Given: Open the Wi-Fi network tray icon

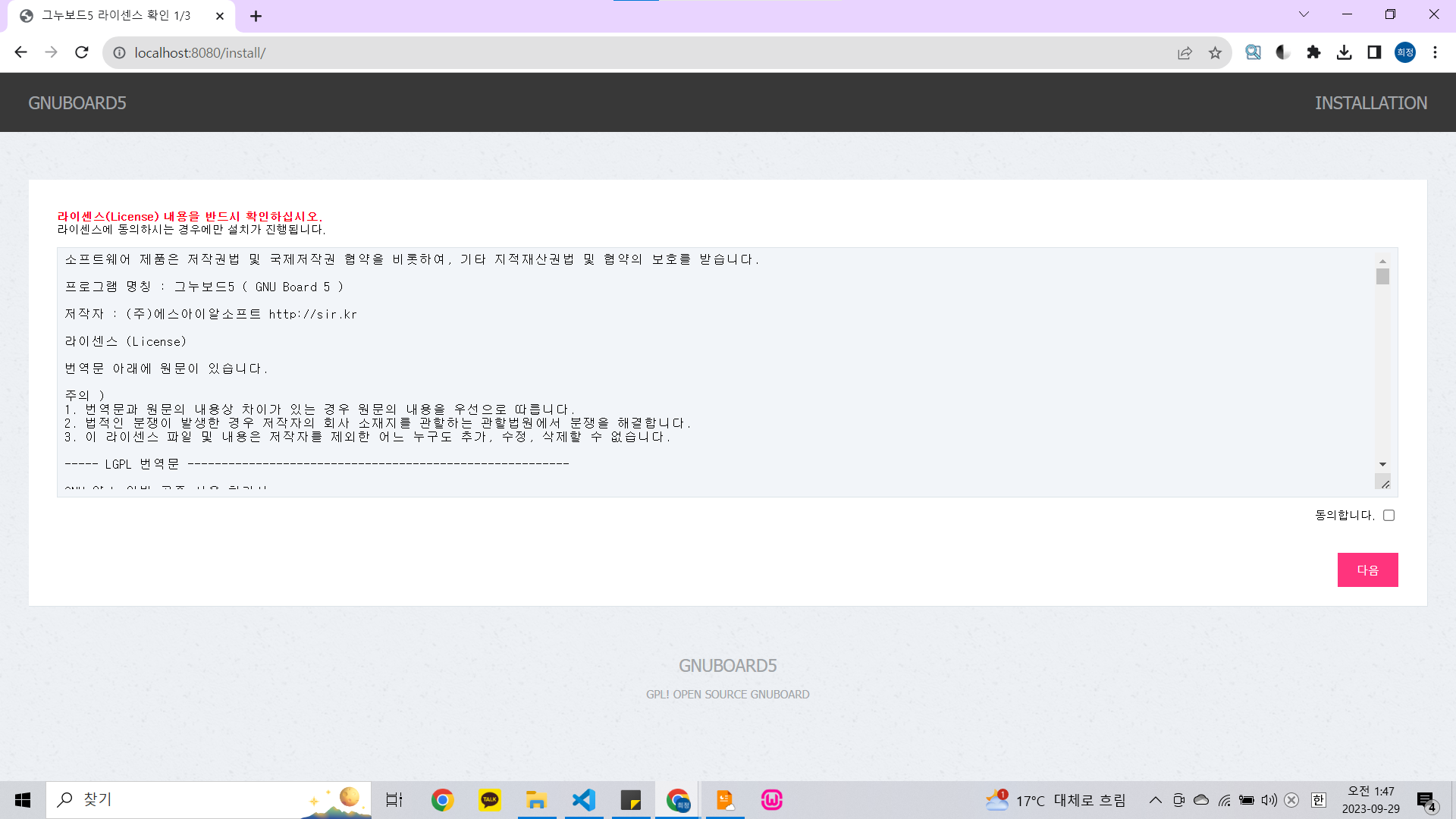Looking at the screenshot, I should (1224, 800).
